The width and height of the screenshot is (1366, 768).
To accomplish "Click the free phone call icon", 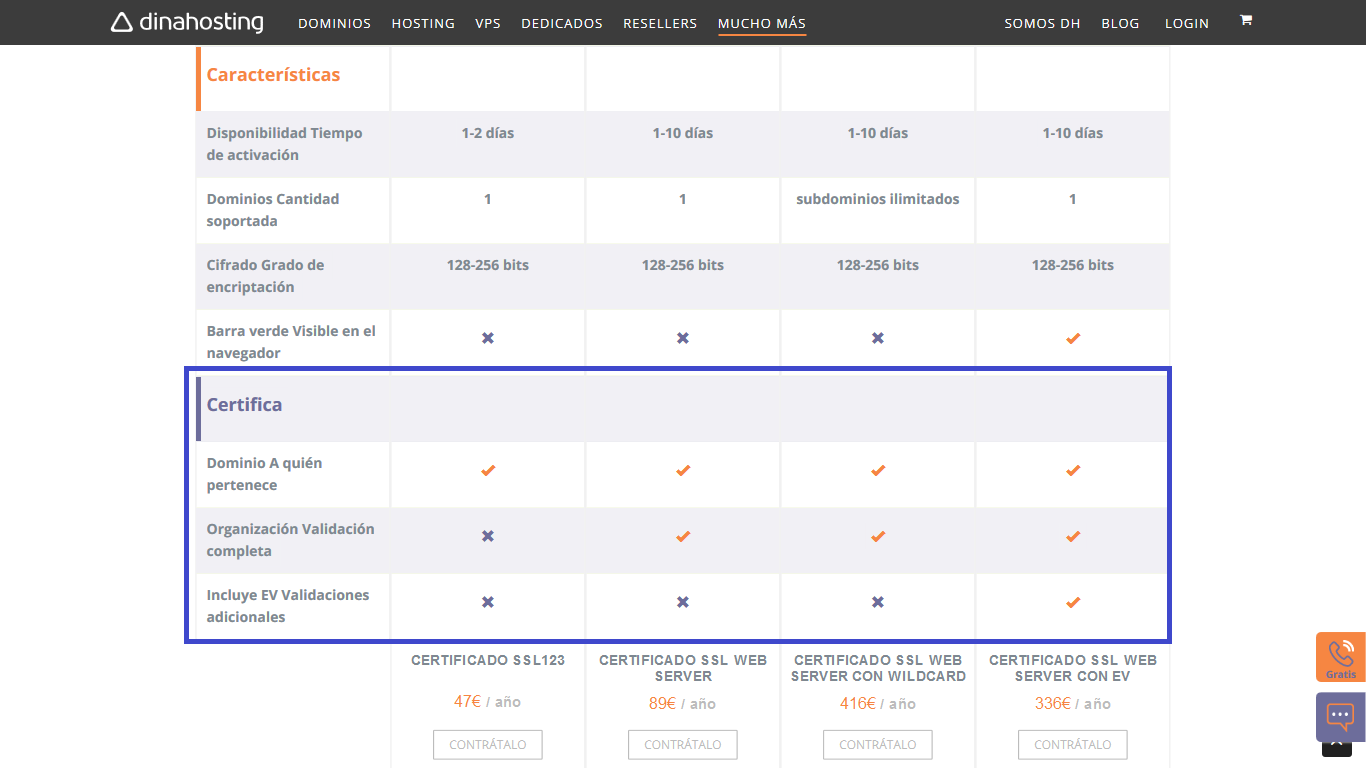I will [1340, 657].
